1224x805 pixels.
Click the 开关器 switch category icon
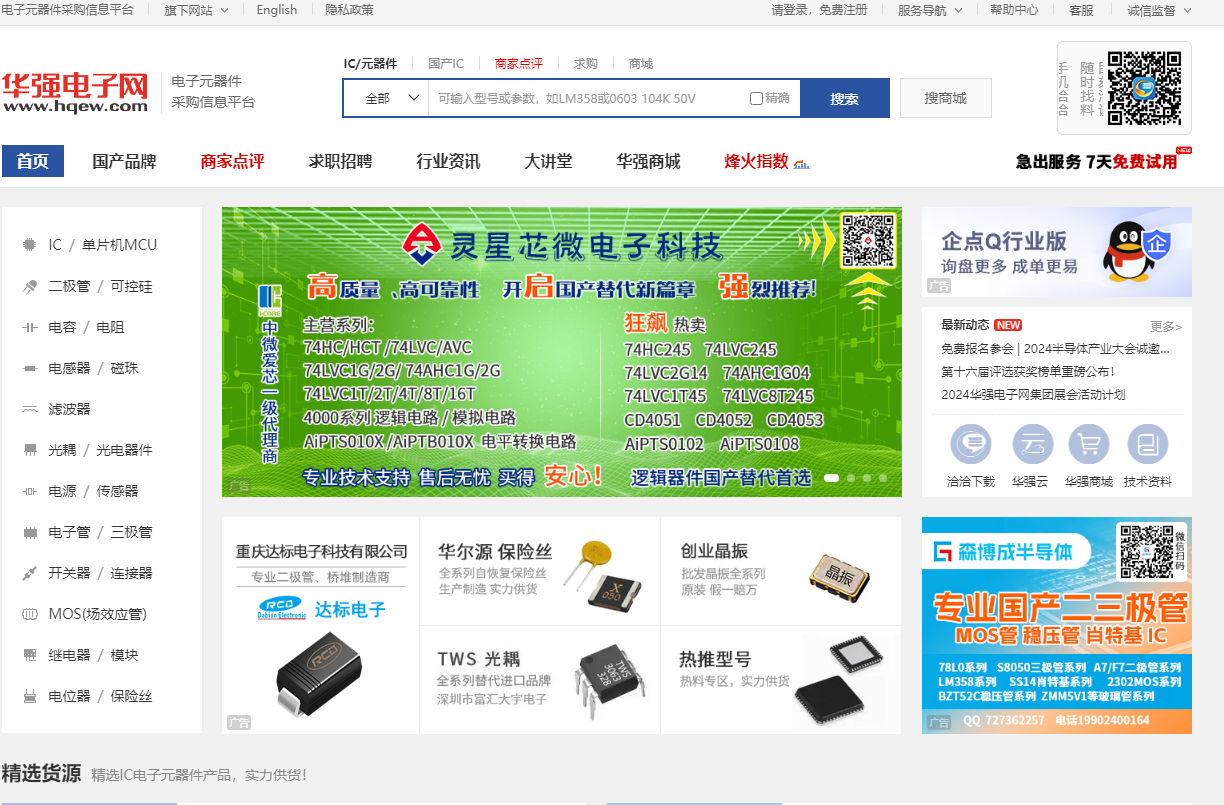click(x=29, y=573)
